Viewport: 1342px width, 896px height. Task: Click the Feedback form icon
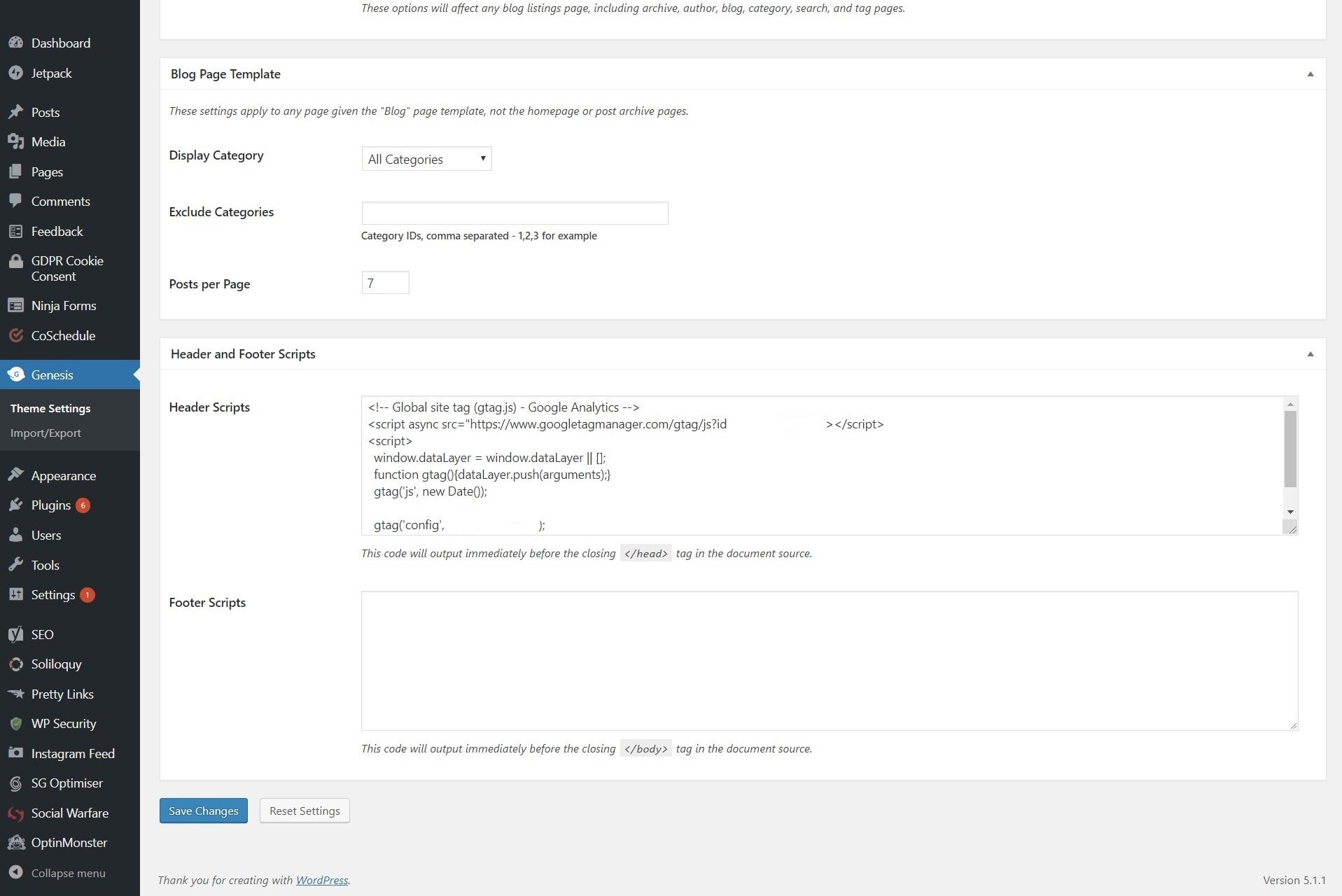point(15,231)
